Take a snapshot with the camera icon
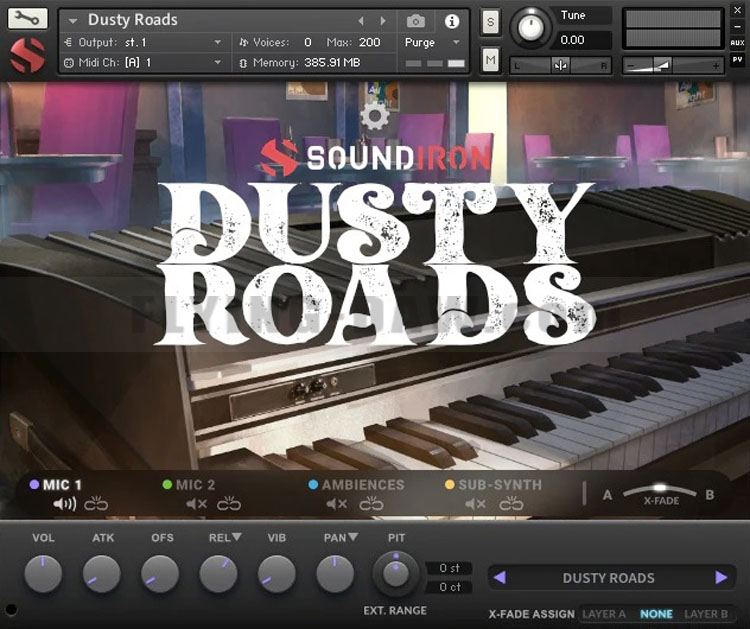This screenshot has width=750, height=629. pyautogui.click(x=416, y=21)
